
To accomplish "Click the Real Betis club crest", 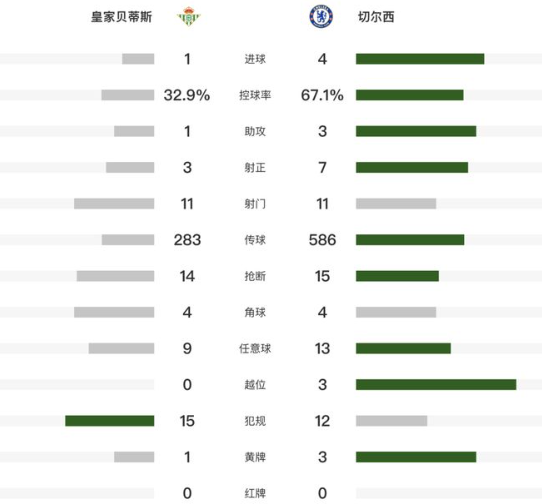I will (188, 16).
